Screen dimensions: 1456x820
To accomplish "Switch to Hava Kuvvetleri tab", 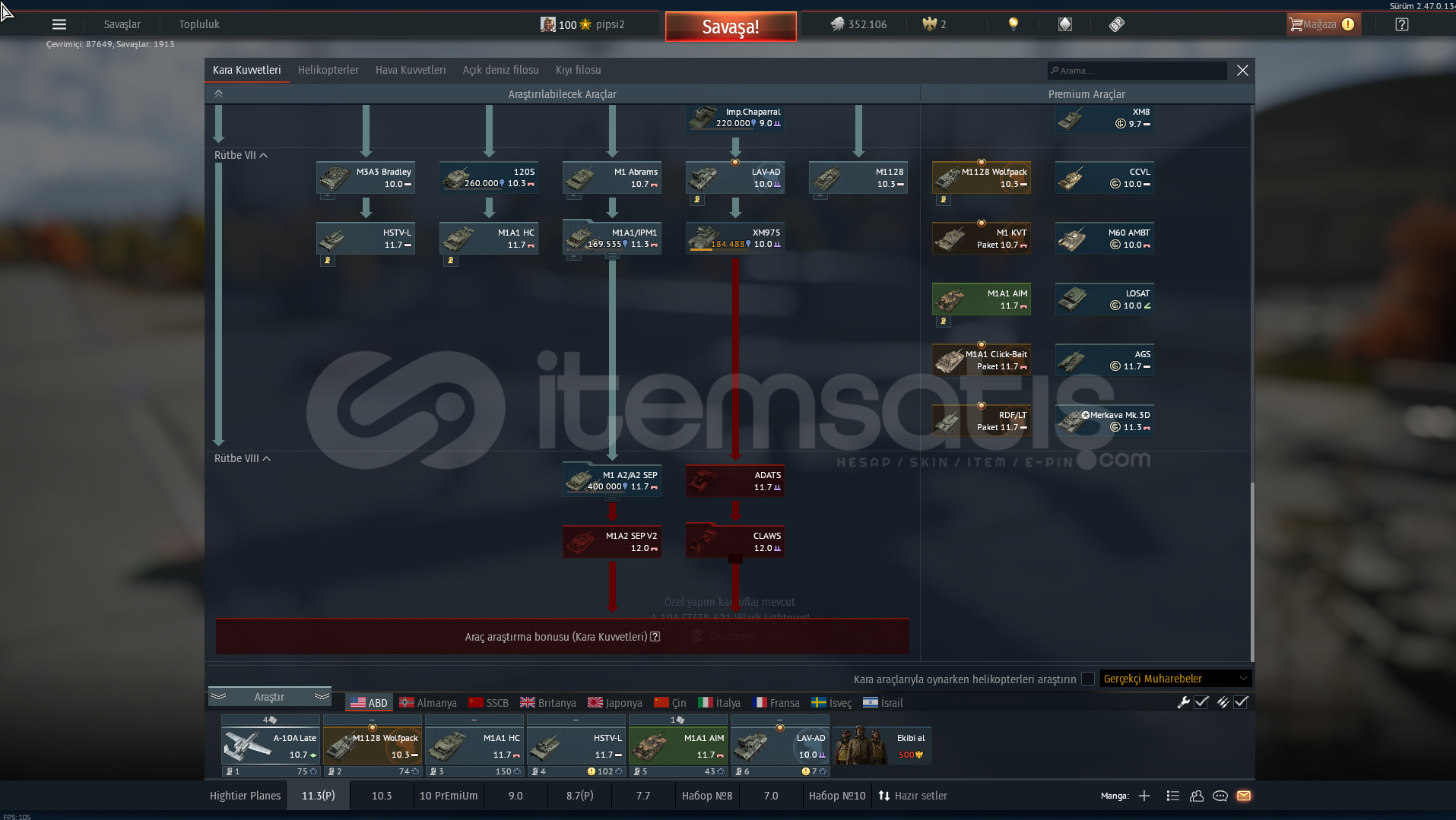I will tap(411, 70).
